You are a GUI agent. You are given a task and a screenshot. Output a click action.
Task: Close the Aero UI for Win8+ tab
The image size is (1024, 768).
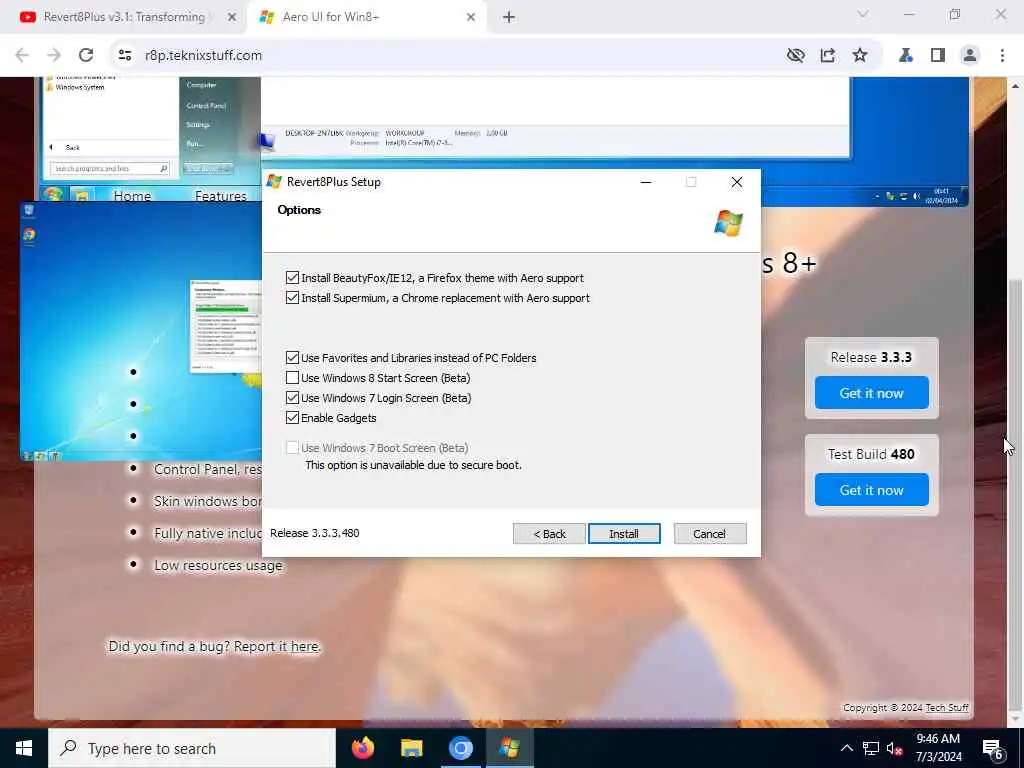(471, 18)
